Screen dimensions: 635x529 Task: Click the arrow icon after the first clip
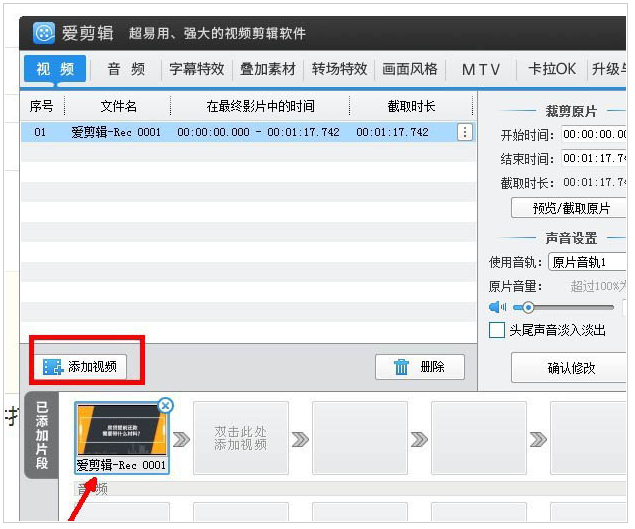pos(181,439)
